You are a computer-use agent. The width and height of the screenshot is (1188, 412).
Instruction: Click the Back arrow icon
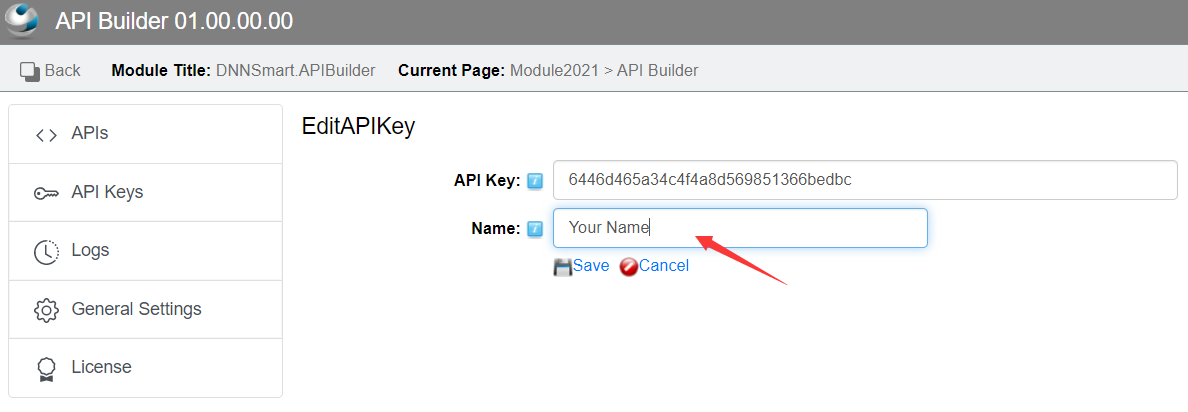[x=30, y=71]
